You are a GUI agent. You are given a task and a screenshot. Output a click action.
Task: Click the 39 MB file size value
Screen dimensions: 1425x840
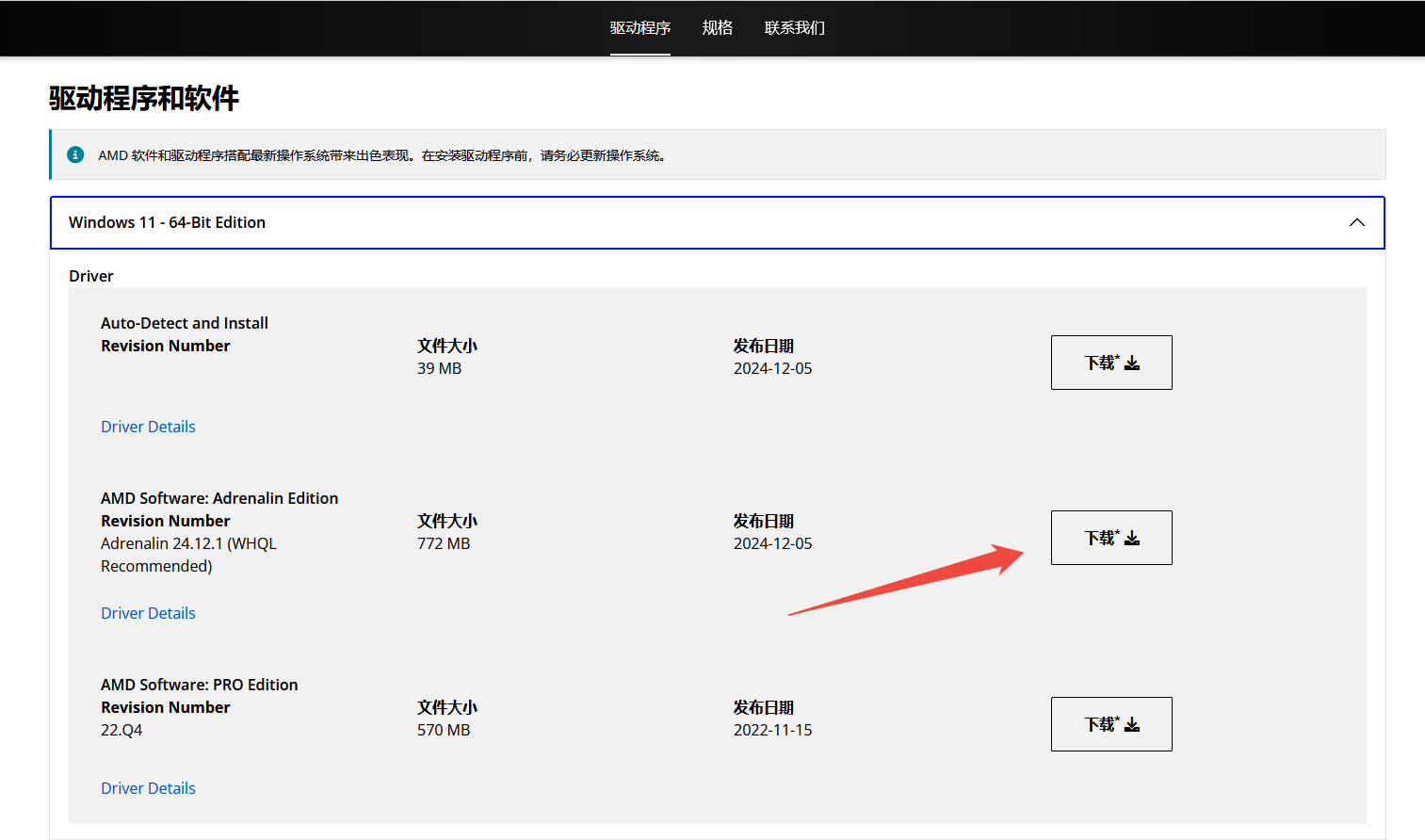(x=439, y=368)
